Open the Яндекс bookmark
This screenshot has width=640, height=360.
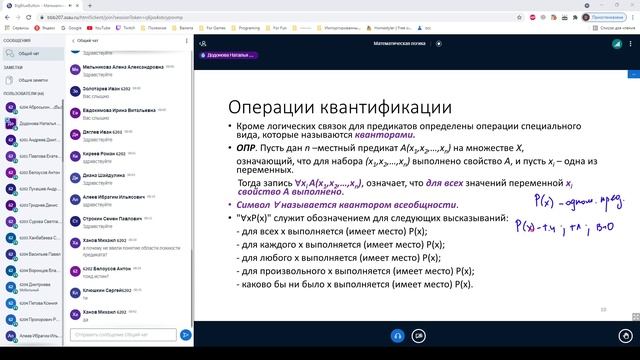[x=45, y=28]
